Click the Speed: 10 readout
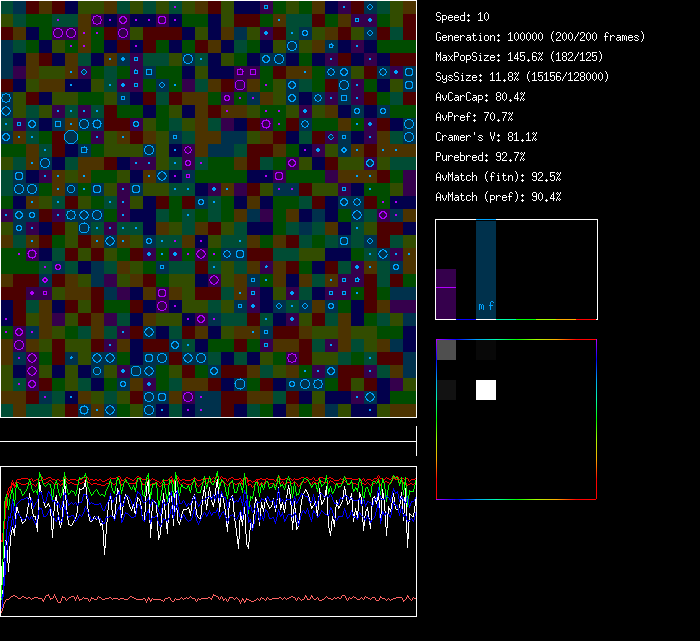The height and width of the screenshot is (641, 700). [x=462, y=17]
